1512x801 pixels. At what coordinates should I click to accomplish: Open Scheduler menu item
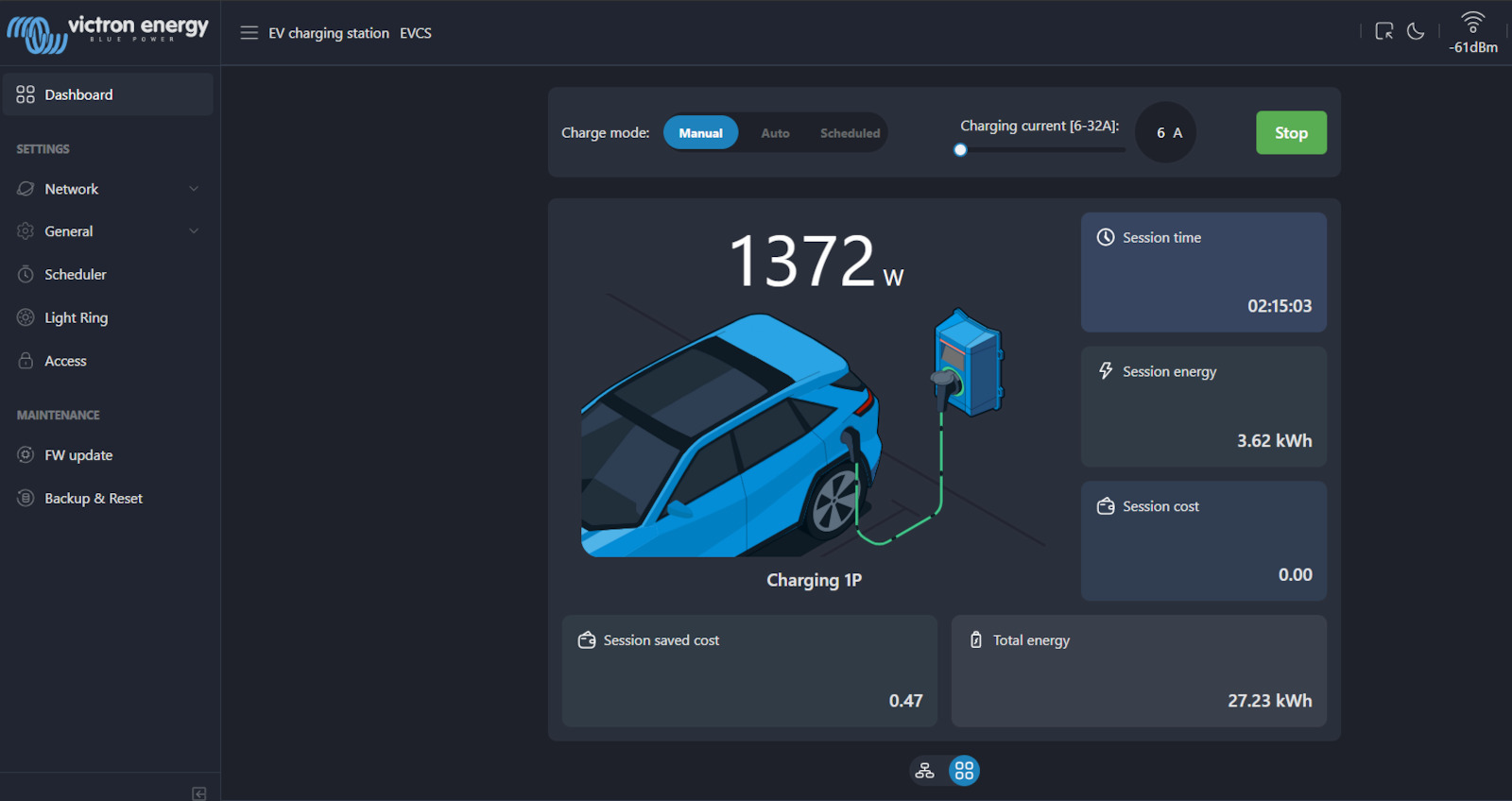pos(108,275)
